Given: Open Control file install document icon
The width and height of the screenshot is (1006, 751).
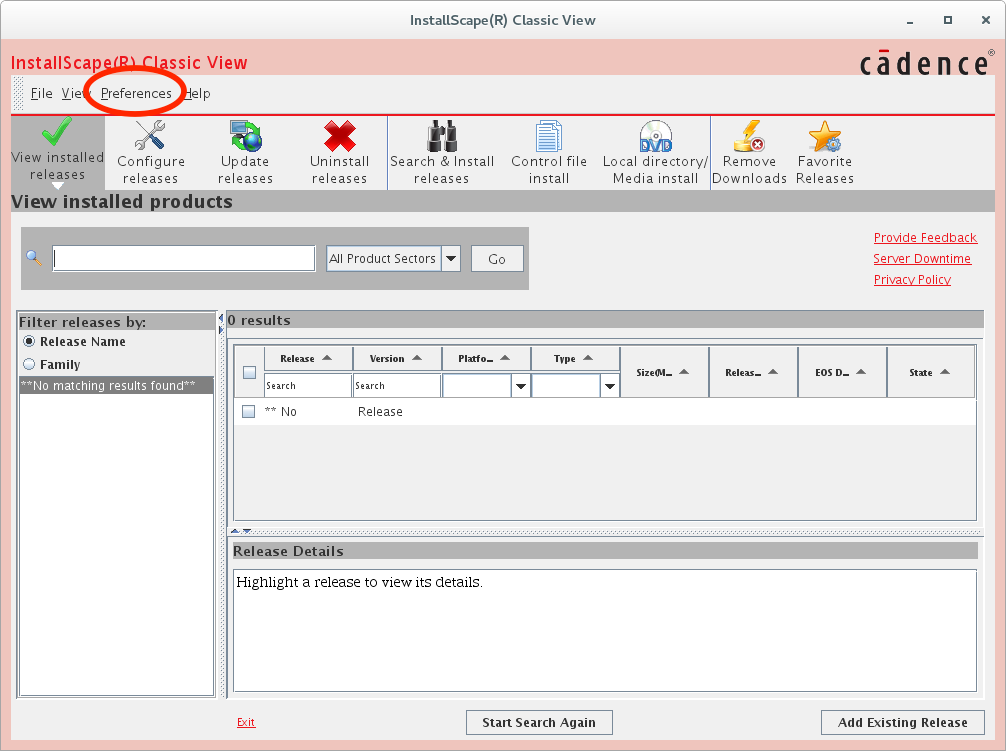Looking at the screenshot, I should (x=549, y=135).
